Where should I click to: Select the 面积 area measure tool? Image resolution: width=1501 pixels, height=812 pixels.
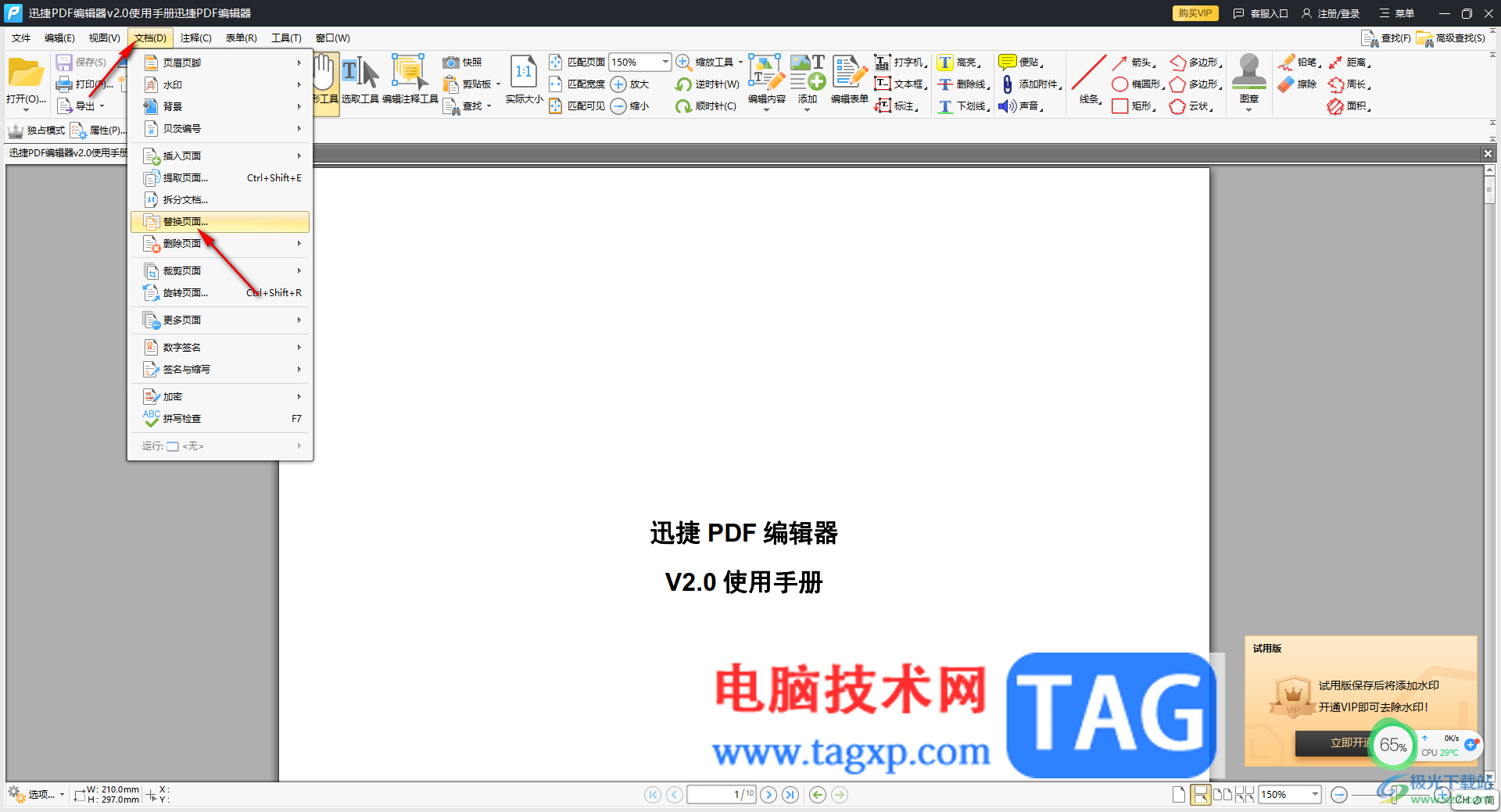(x=1349, y=106)
